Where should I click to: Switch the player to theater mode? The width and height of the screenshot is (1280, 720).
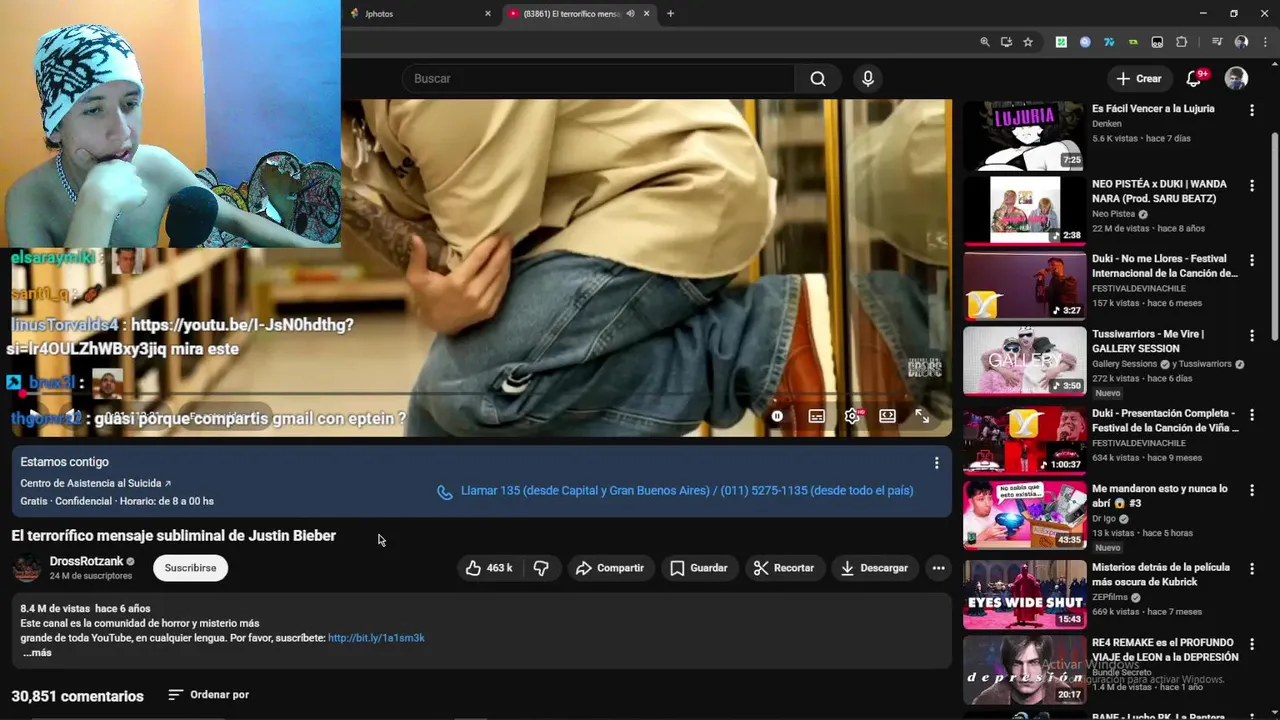click(887, 416)
